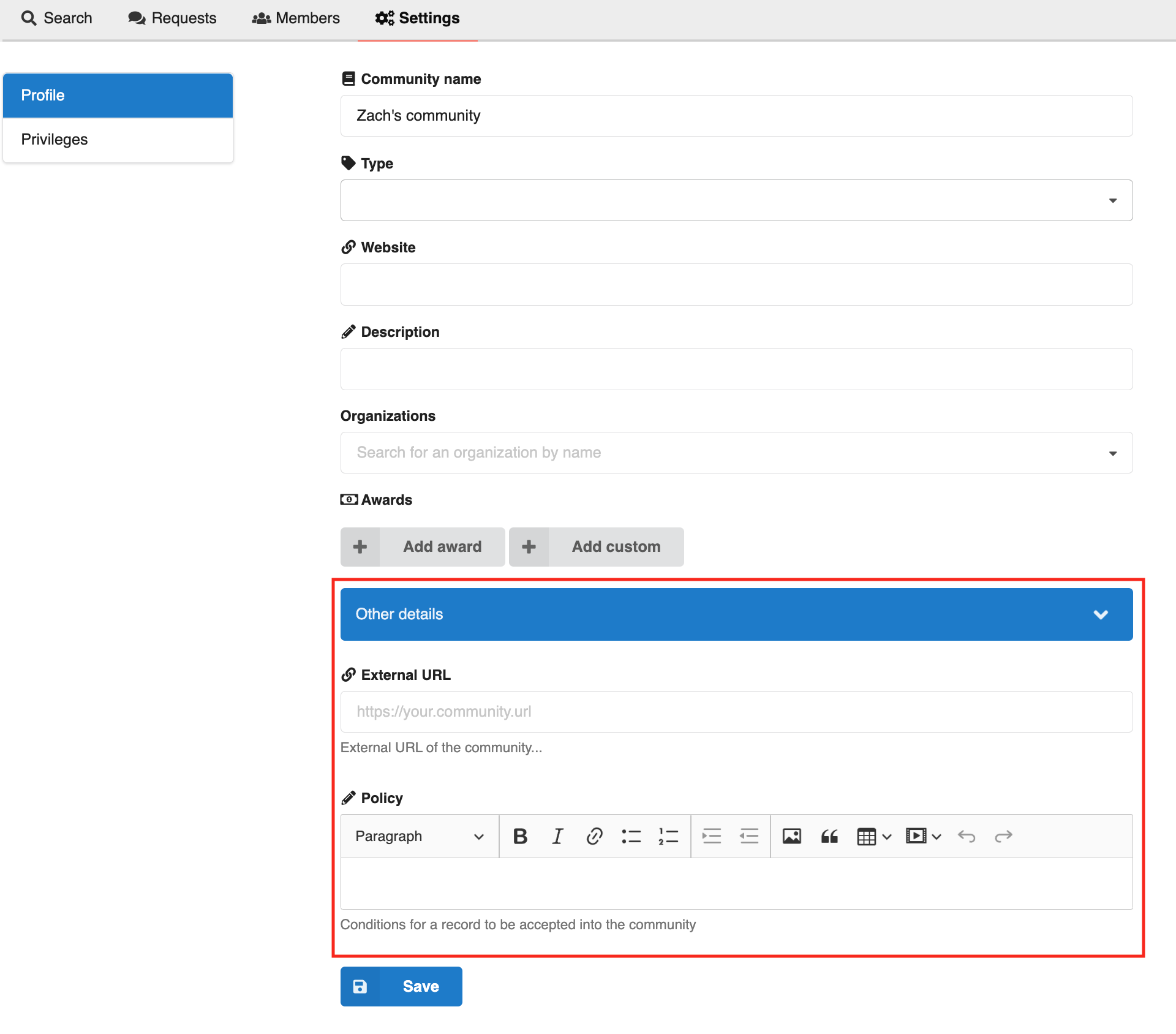Insert bulleted list in Policy editor
This screenshot has width=1176, height=1034.
point(631,836)
